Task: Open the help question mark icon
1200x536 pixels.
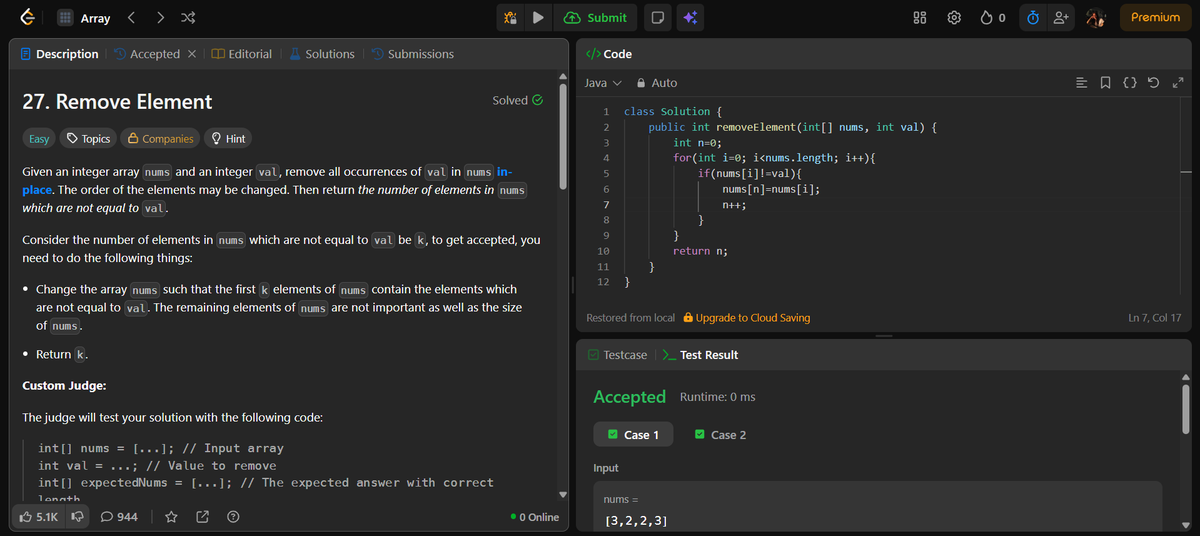Action: [232, 517]
